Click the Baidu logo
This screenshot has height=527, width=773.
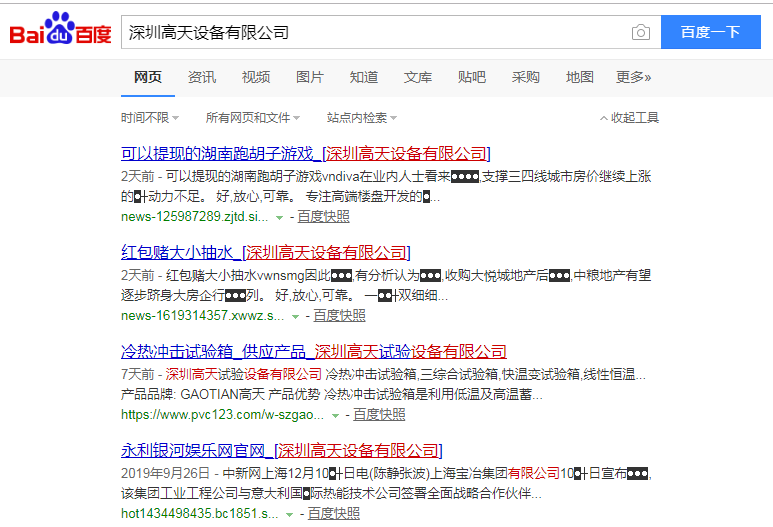coord(60,29)
